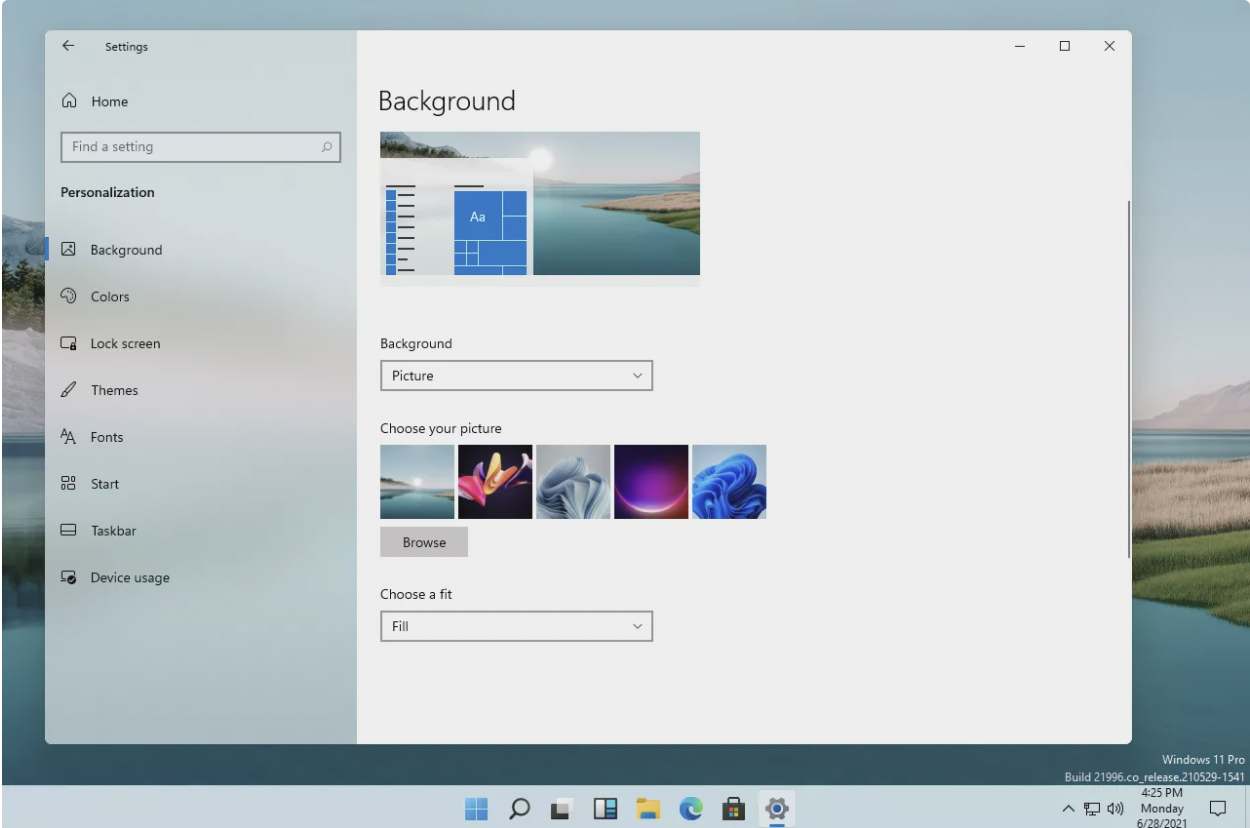The image size is (1250, 828).
Task: Maximize the Settings window
Action: (1065, 46)
